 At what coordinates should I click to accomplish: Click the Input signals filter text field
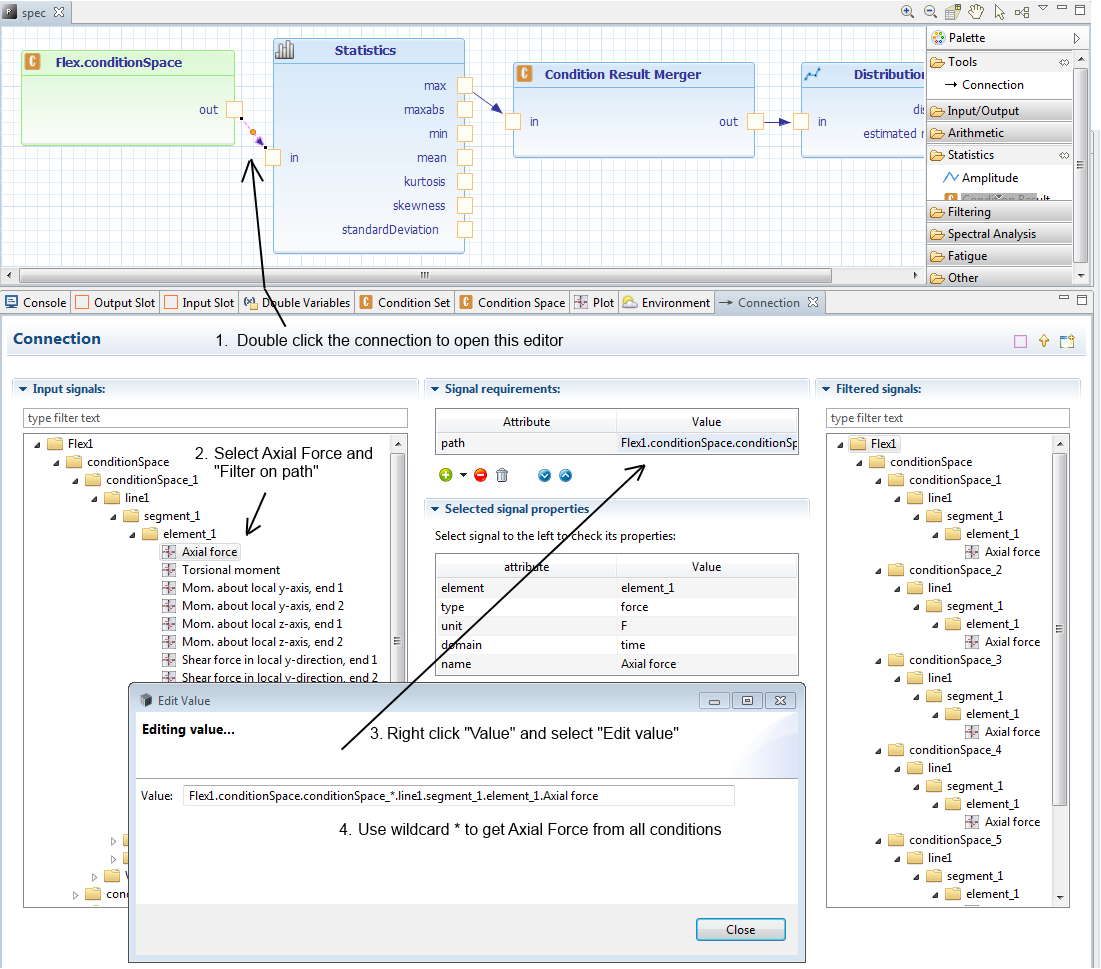(x=215, y=418)
